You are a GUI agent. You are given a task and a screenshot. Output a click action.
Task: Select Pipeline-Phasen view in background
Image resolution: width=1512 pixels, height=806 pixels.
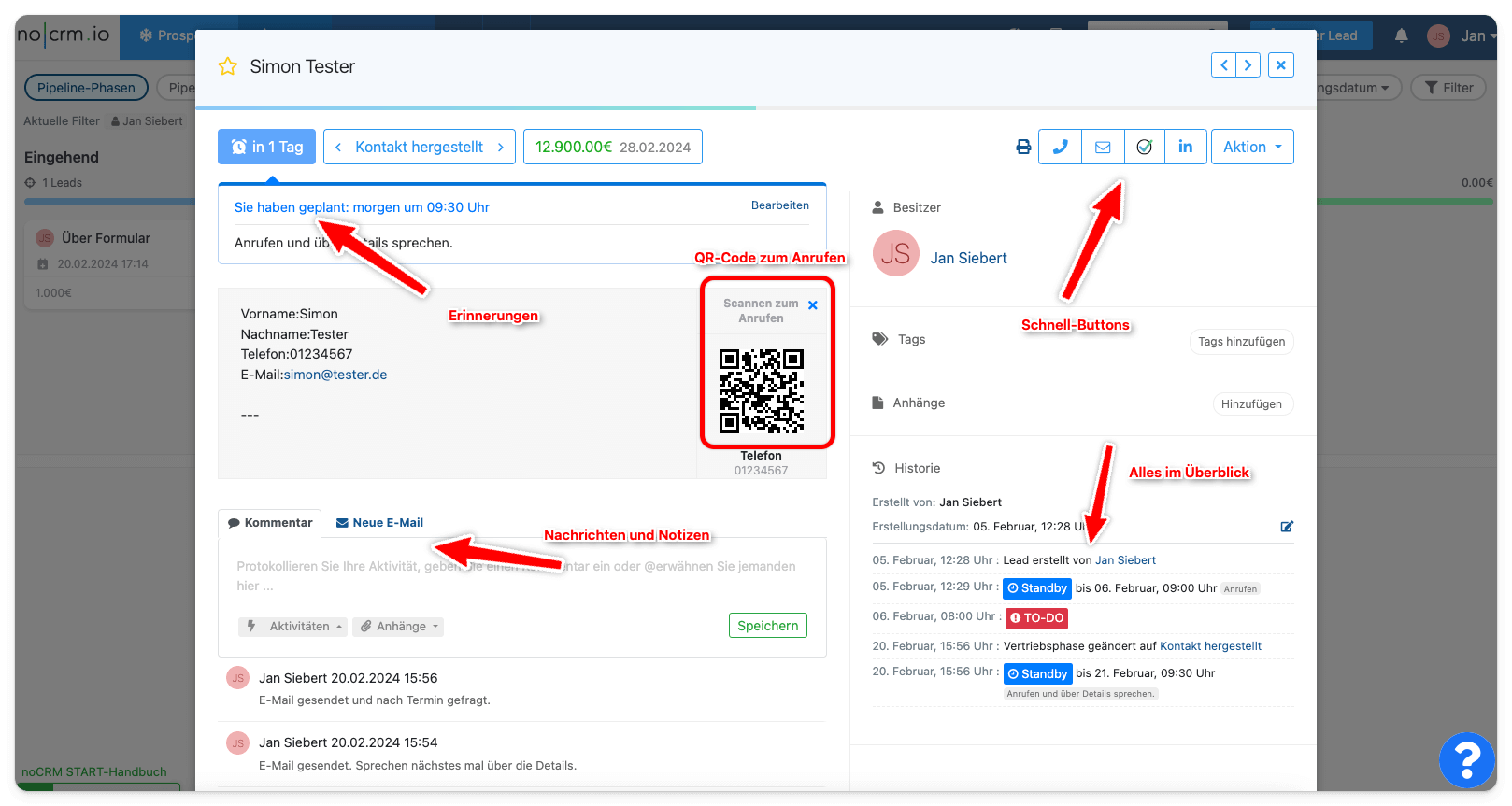tap(86, 88)
